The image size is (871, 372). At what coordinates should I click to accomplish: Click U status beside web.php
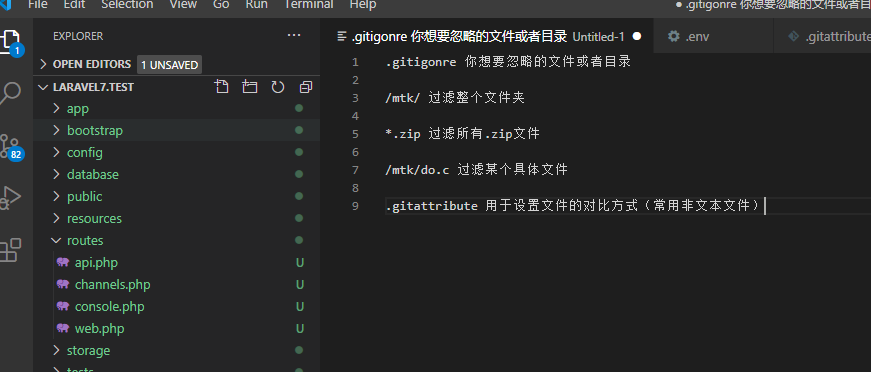click(300, 329)
